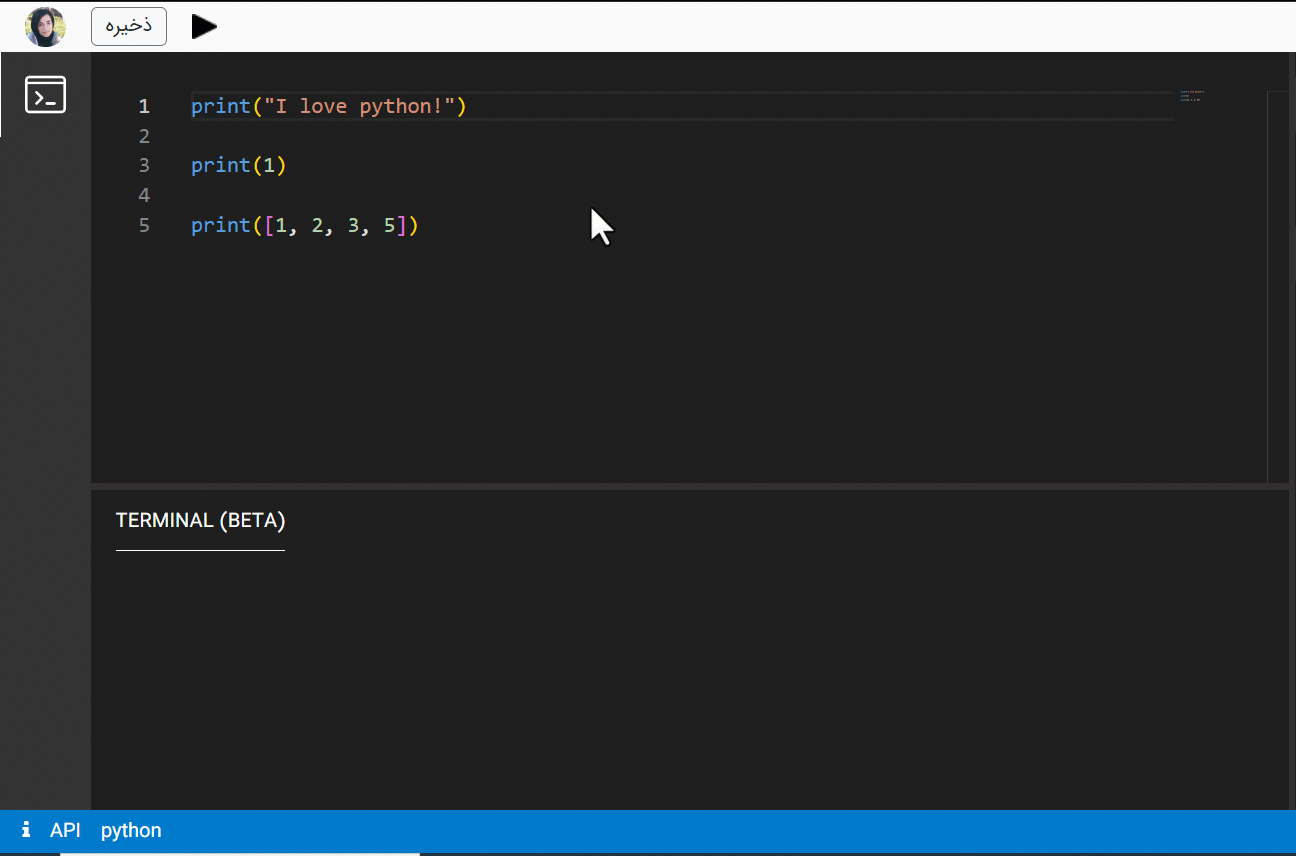Switch to the TERMINAL (BETA) tab
Viewport: 1296px width, 856px height.
[200, 521]
